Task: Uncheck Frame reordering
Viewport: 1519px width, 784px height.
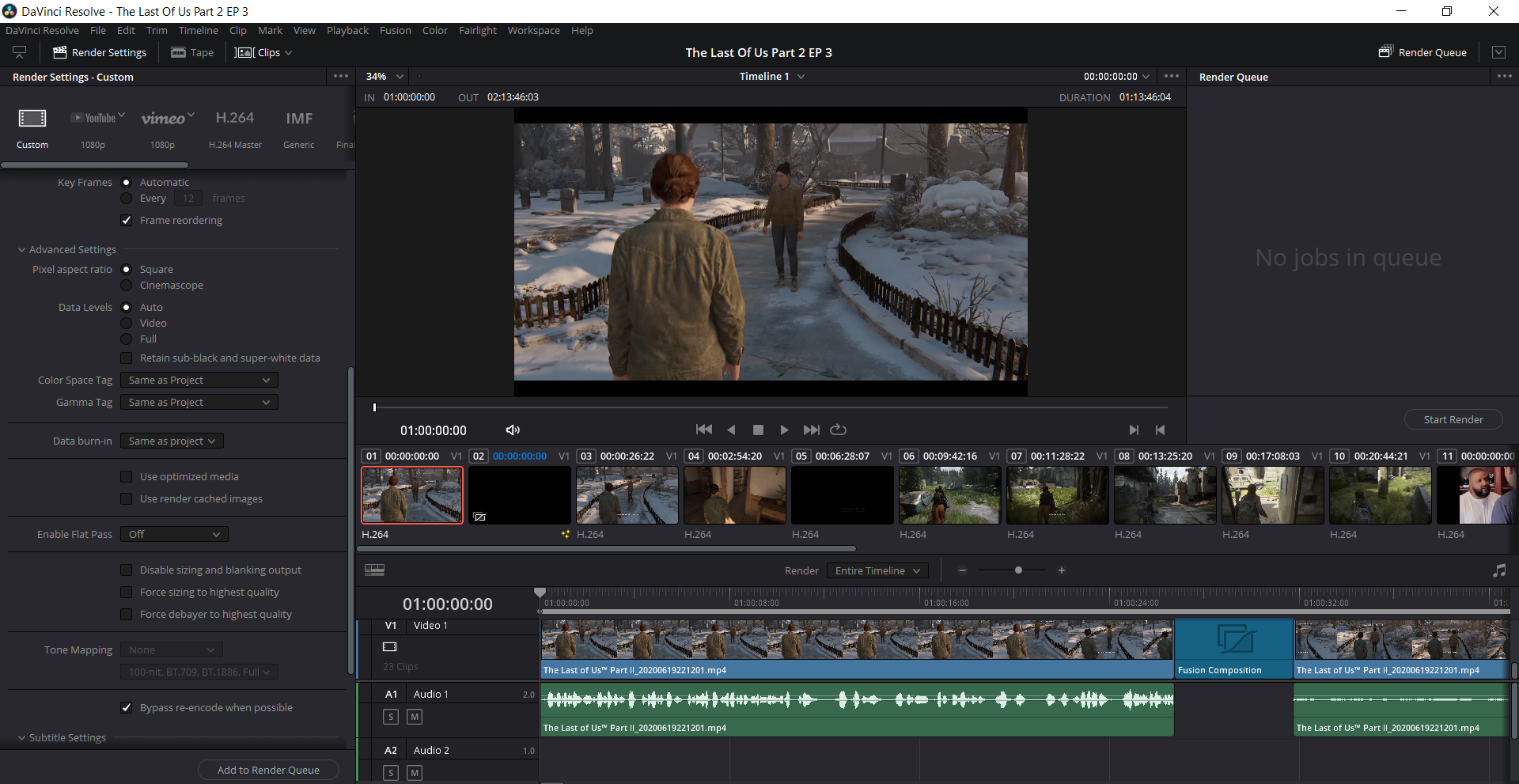Action: (127, 221)
